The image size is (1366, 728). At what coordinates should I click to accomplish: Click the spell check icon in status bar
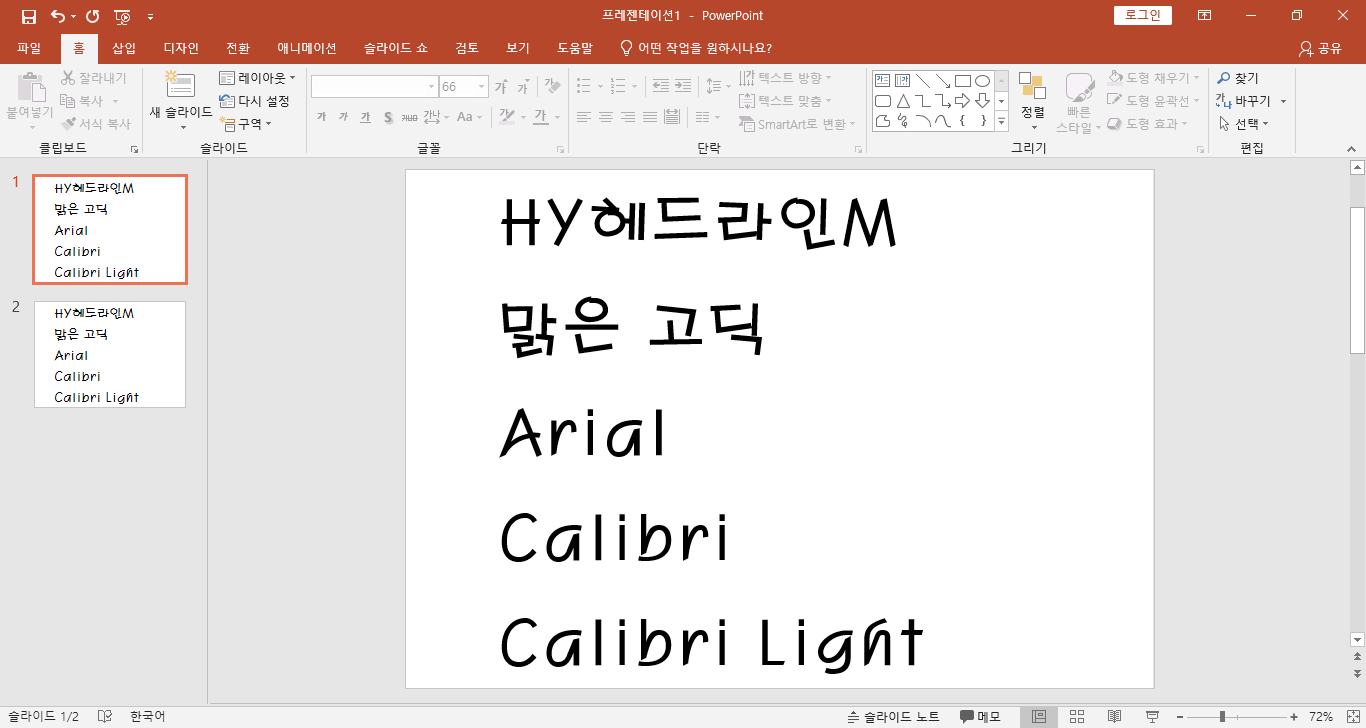coord(105,717)
